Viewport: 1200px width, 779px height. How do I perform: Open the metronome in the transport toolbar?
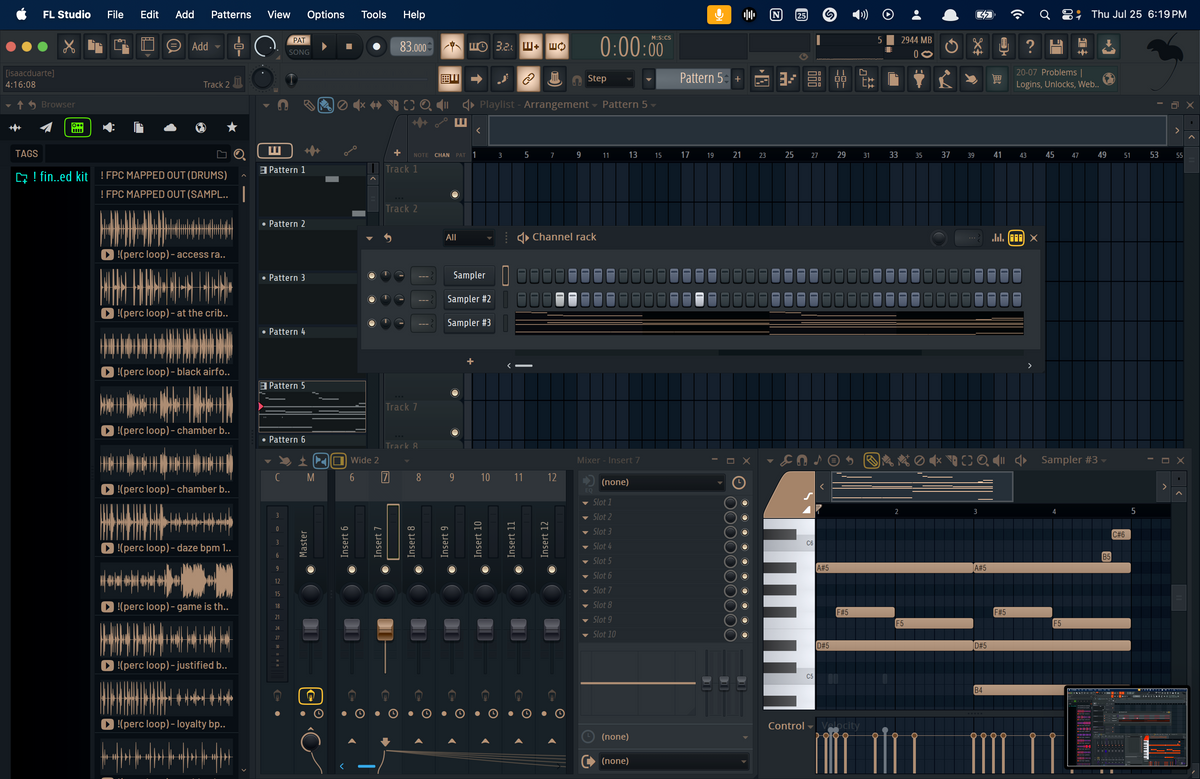(x=452, y=46)
